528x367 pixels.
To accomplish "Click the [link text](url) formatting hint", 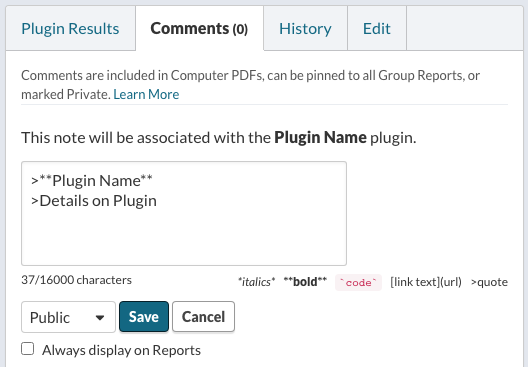I will (x=426, y=282).
